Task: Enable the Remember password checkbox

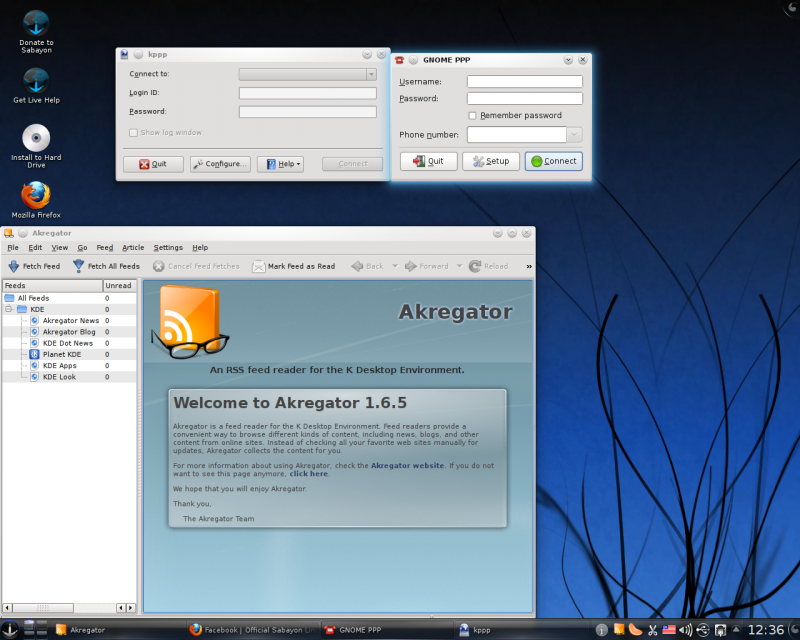Action: [473, 116]
